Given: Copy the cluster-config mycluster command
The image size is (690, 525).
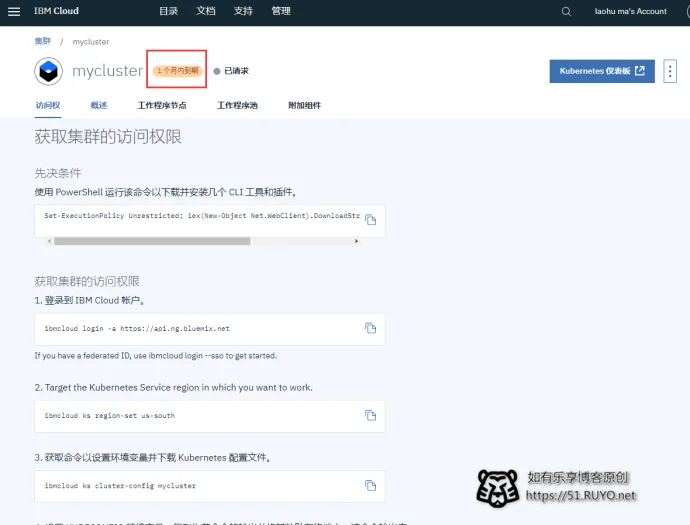Looking at the screenshot, I should pos(371,485).
